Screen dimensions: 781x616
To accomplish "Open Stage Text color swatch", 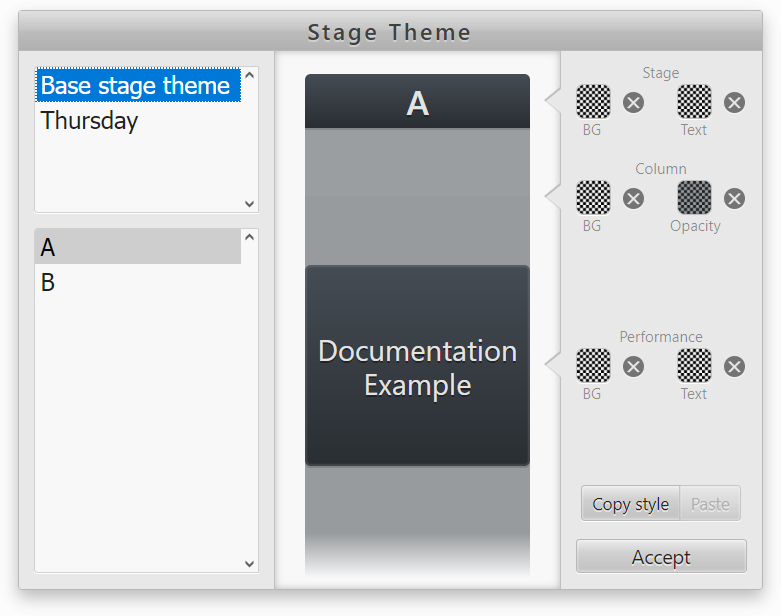I will 694,101.
